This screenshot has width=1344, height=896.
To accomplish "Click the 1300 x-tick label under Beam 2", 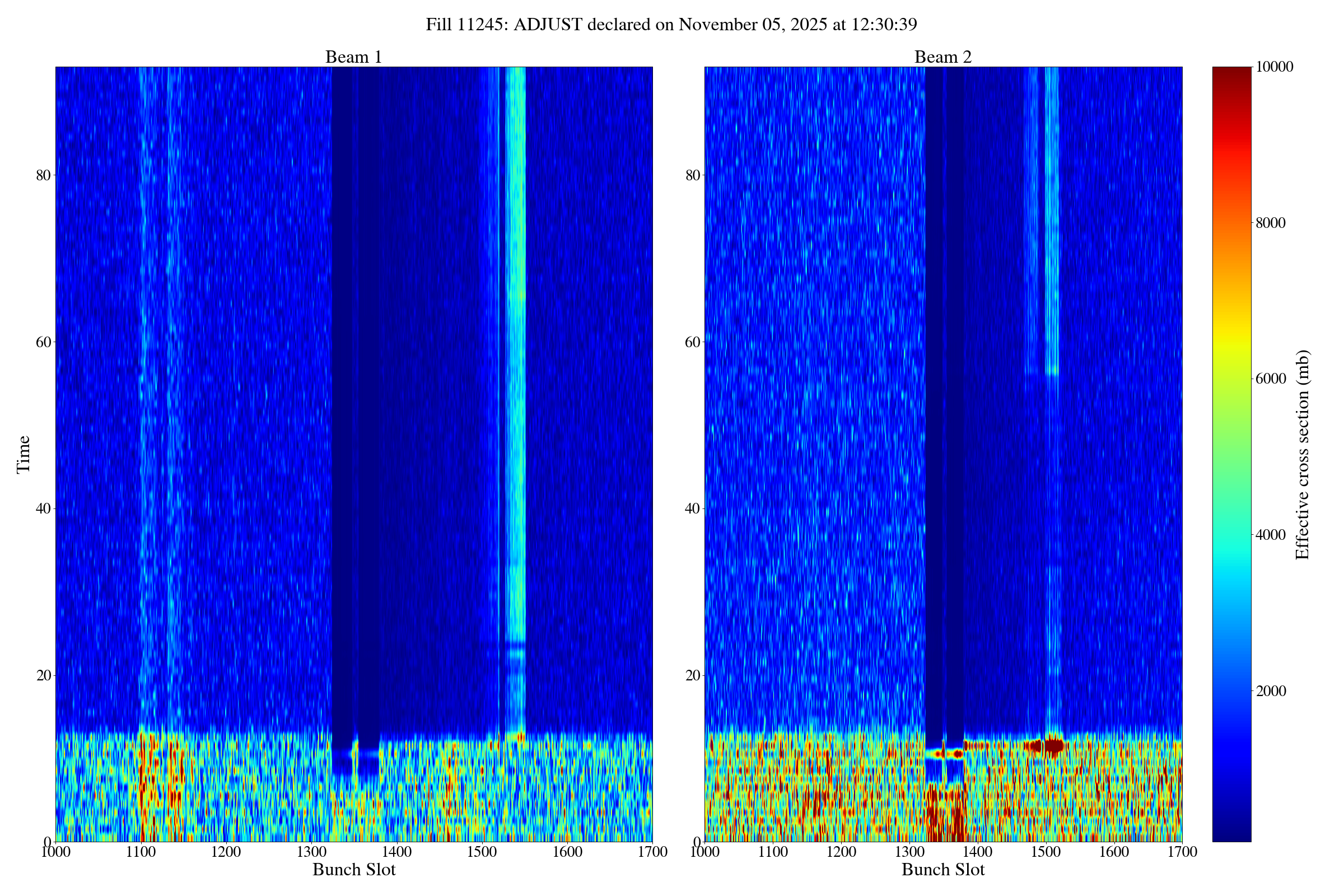I will [909, 852].
